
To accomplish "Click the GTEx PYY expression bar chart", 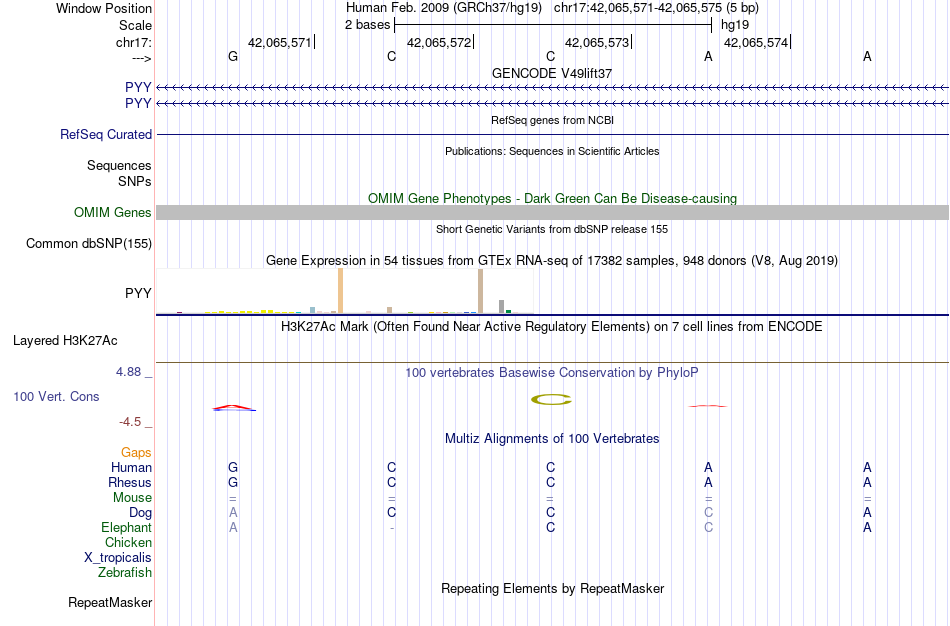I will tap(345, 291).
